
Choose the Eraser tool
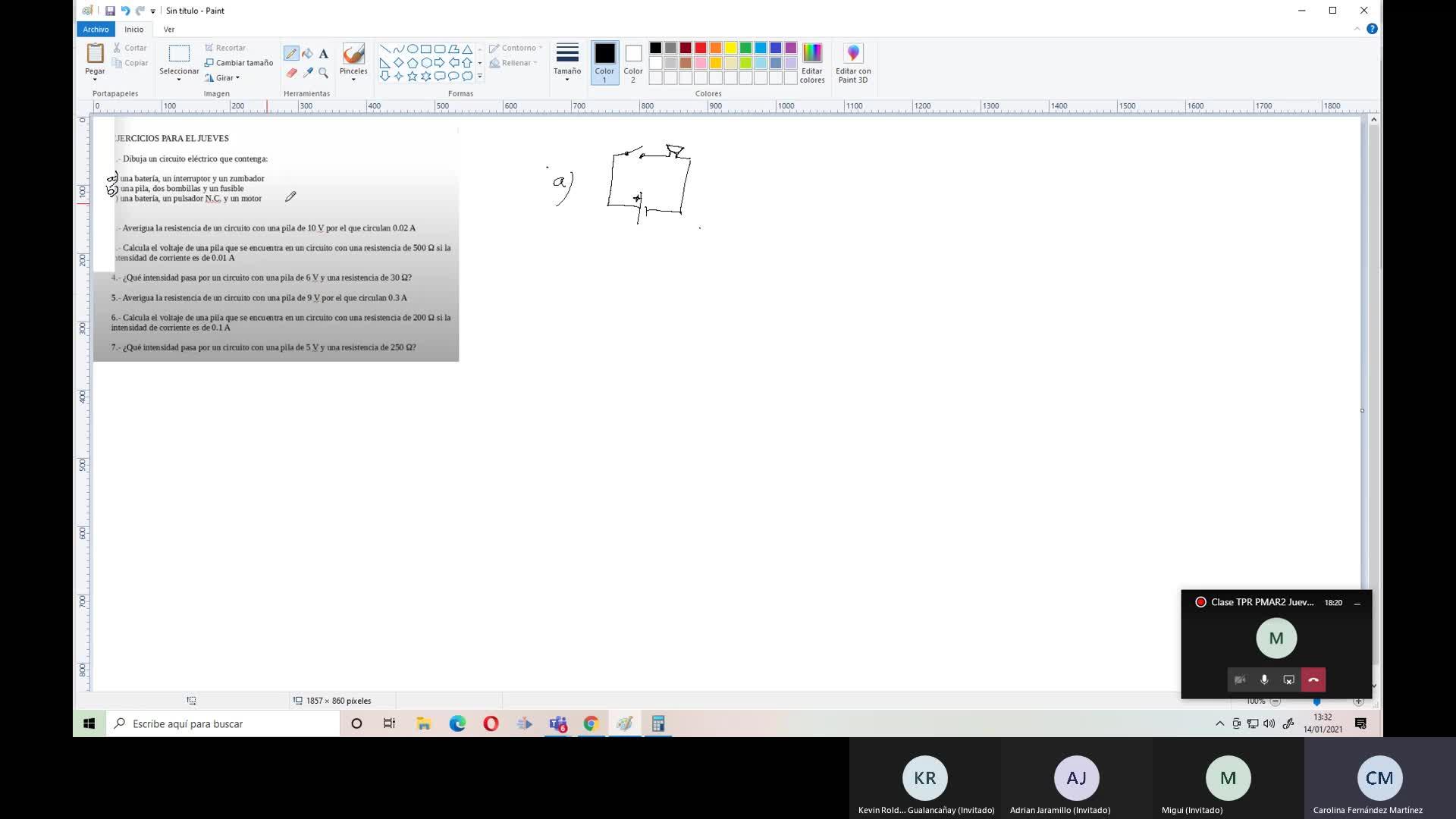click(x=291, y=73)
